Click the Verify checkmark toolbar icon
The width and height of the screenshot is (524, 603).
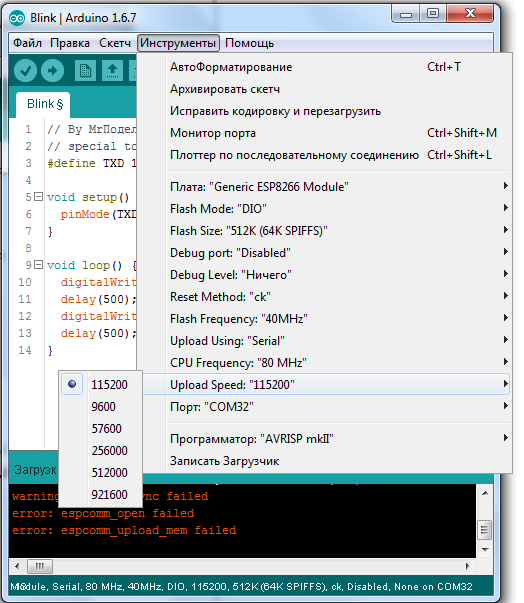[x=25, y=71]
